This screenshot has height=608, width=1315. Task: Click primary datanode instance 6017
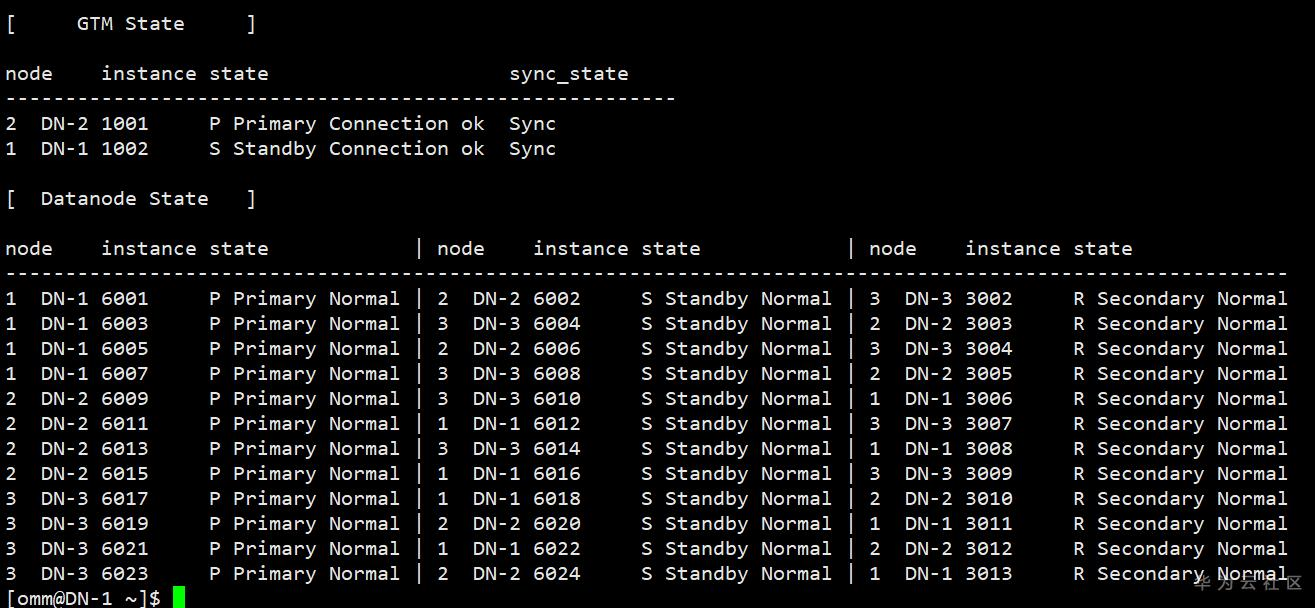124,499
